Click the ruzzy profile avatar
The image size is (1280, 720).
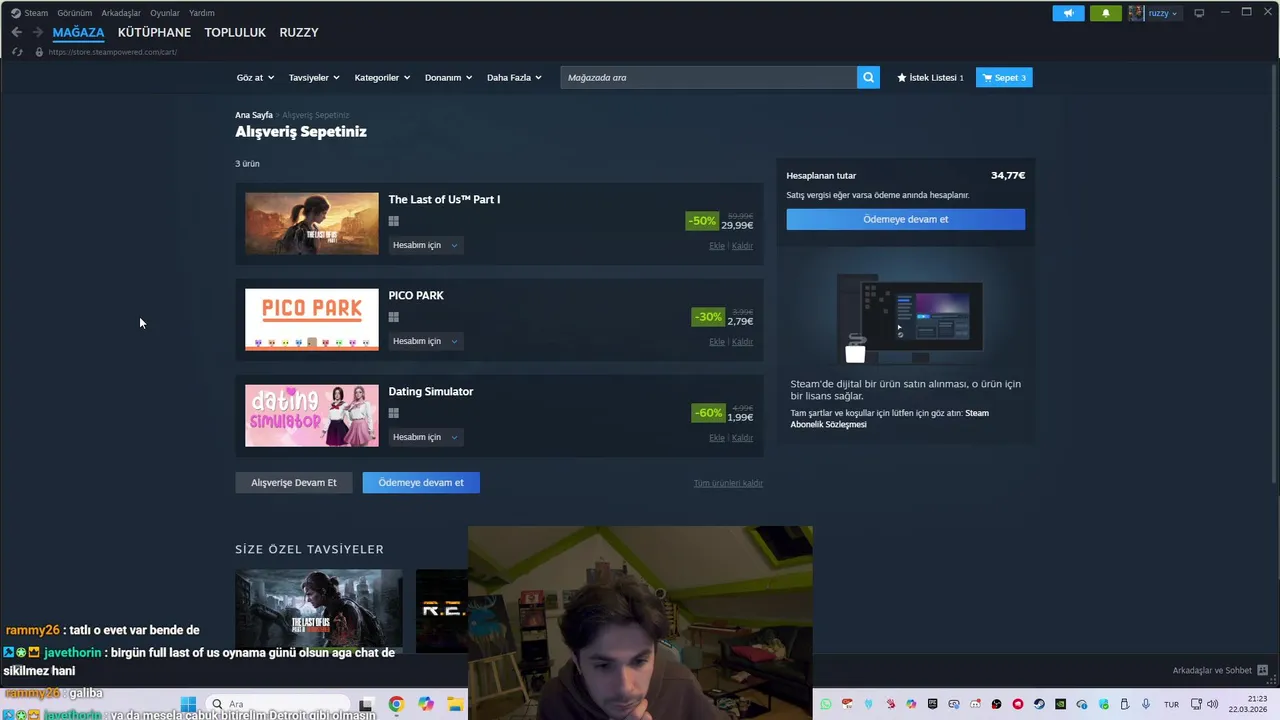[x=1136, y=13]
